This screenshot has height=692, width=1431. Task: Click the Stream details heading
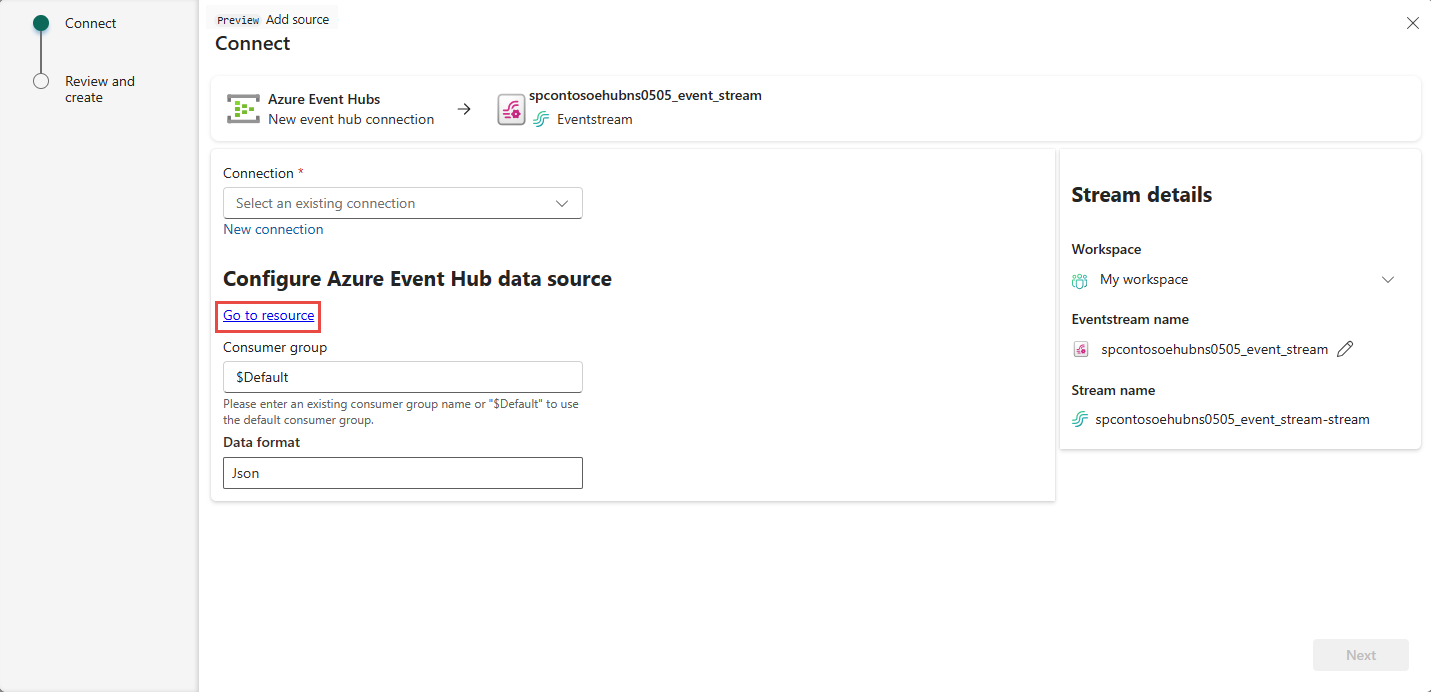(1142, 195)
